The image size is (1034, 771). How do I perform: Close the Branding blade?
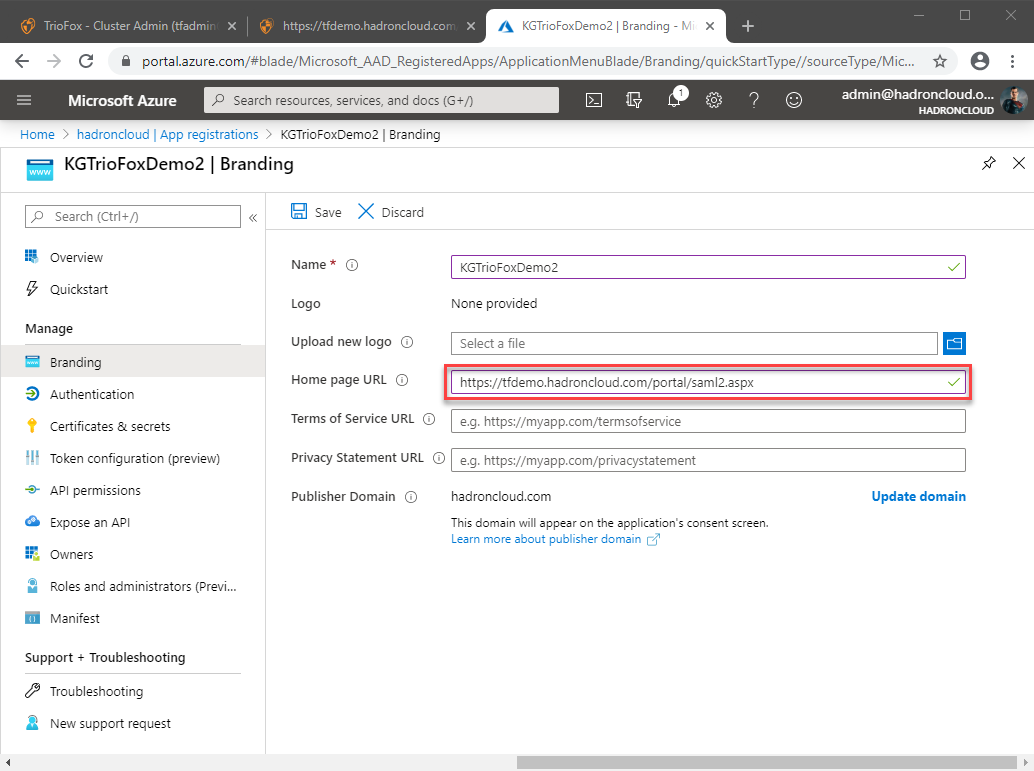point(1019,163)
